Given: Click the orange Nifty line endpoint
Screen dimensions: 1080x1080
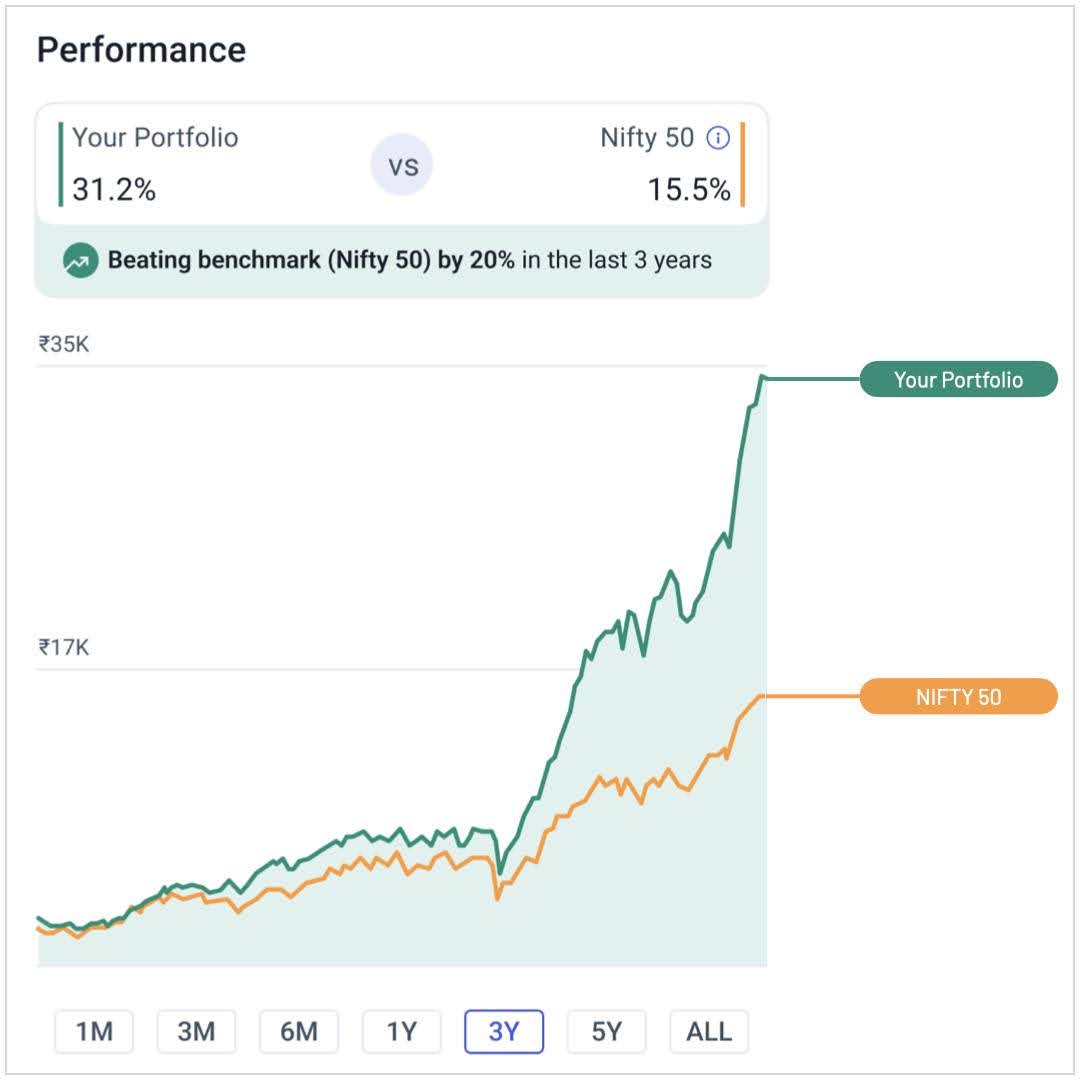Looking at the screenshot, I should point(763,695).
